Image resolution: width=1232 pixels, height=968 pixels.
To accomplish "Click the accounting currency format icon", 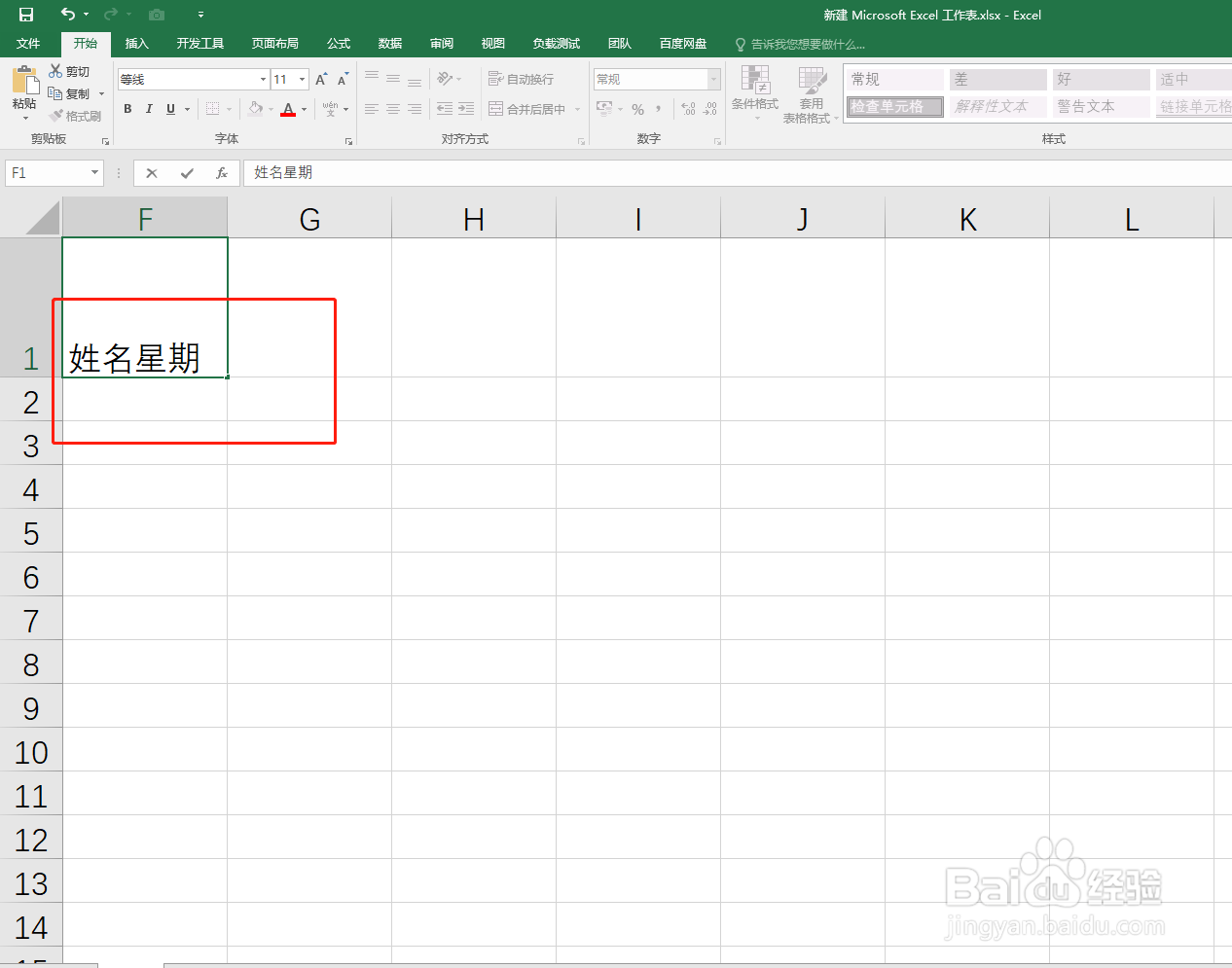I will [x=605, y=109].
